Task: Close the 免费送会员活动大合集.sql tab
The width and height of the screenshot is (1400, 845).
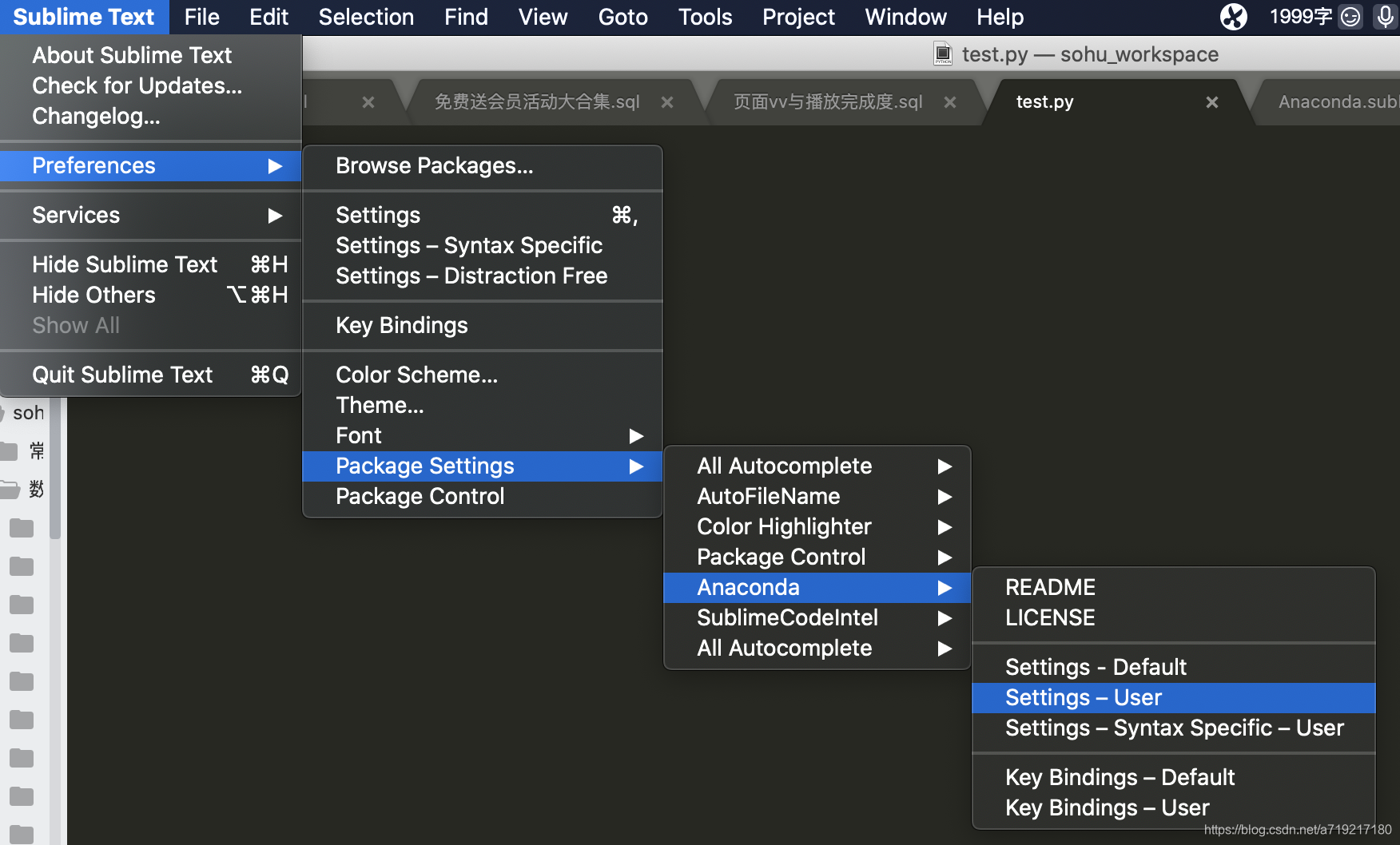Action: pos(667,102)
